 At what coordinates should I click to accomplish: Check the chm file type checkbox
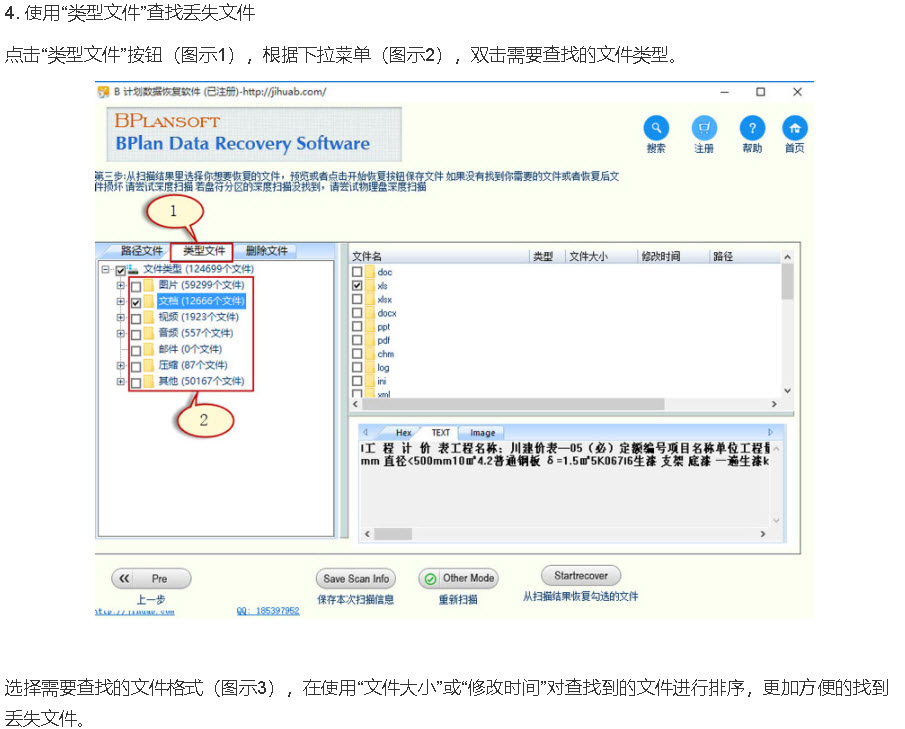pyautogui.click(x=357, y=354)
